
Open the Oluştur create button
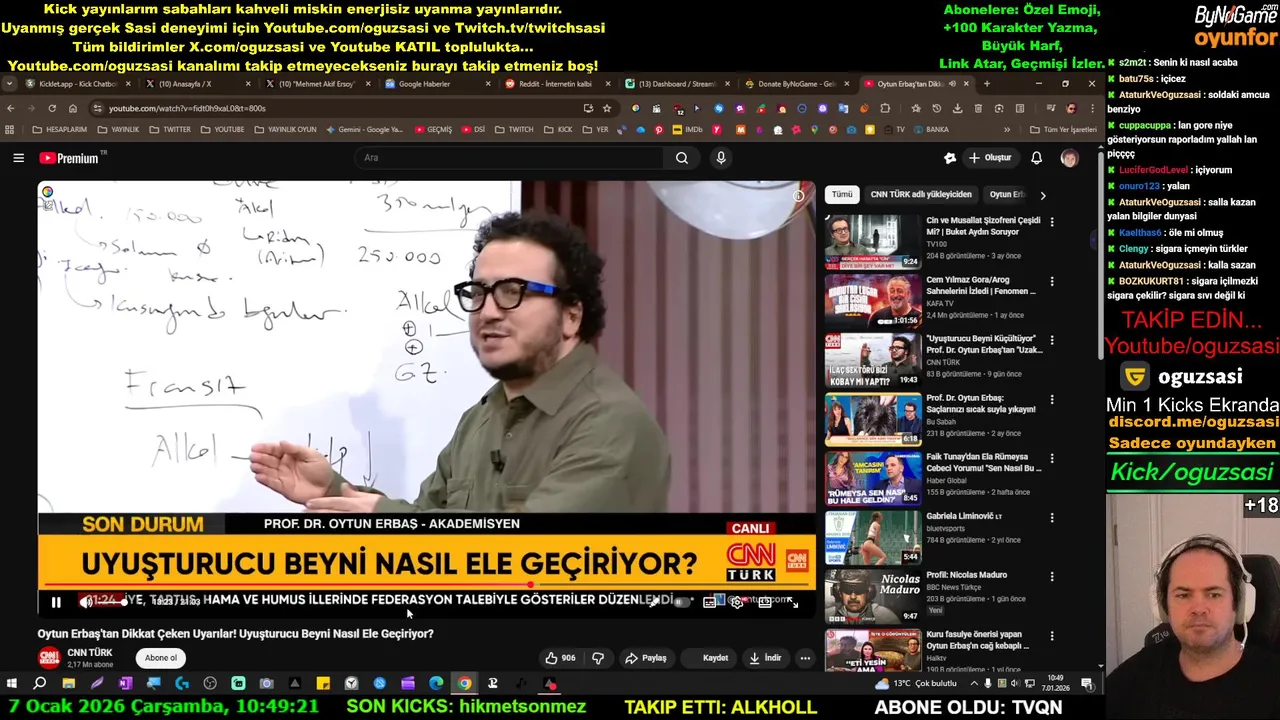pos(990,158)
